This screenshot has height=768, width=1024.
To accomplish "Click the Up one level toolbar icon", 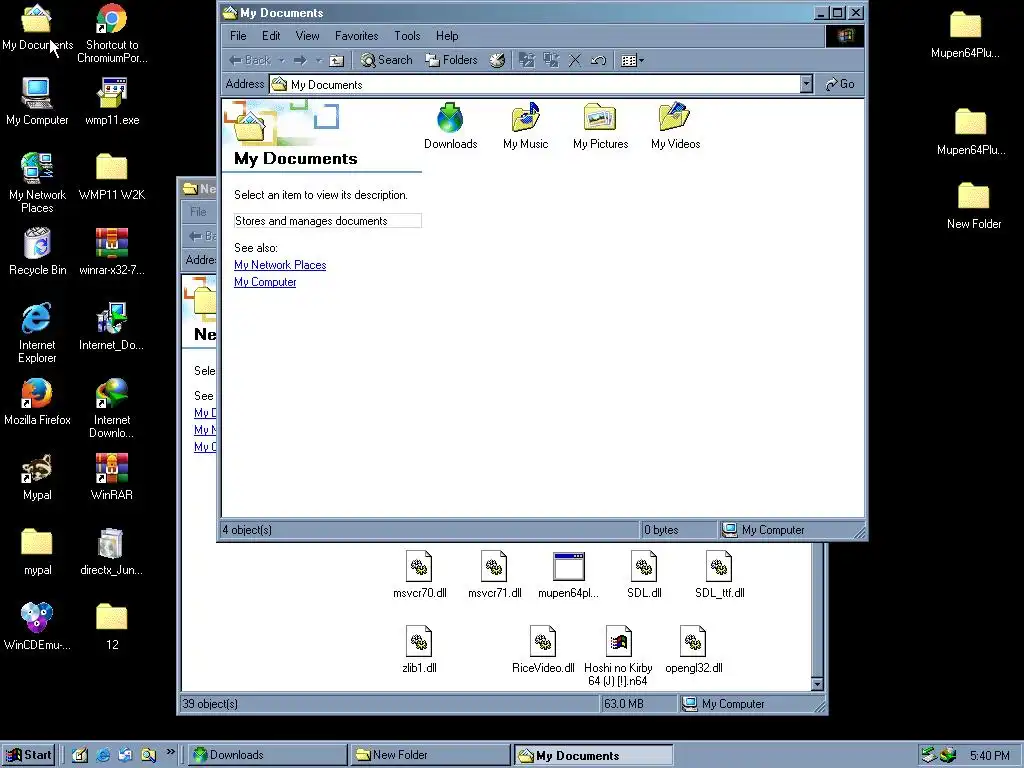I will (336, 61).
